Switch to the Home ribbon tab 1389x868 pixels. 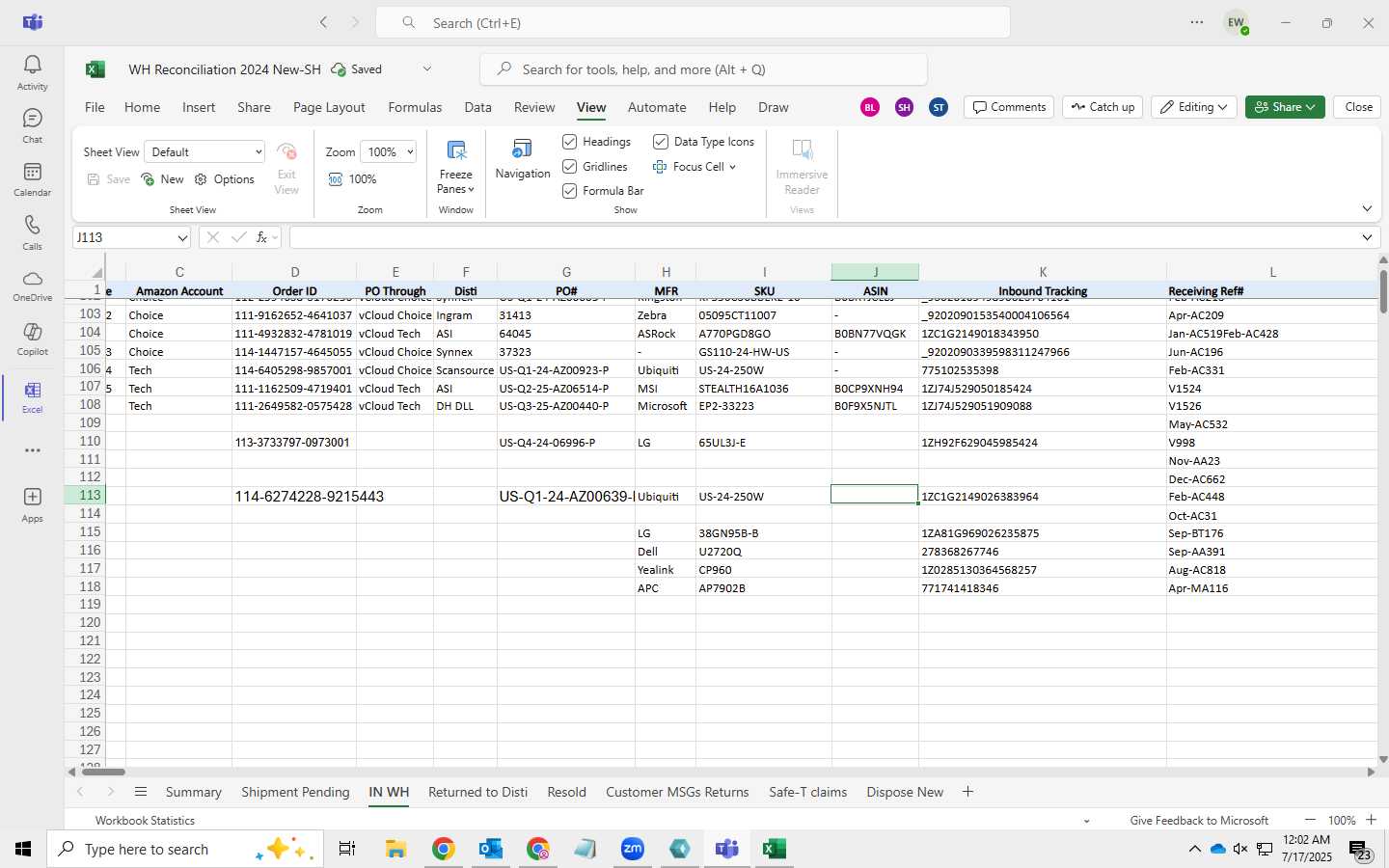[142, 107]
